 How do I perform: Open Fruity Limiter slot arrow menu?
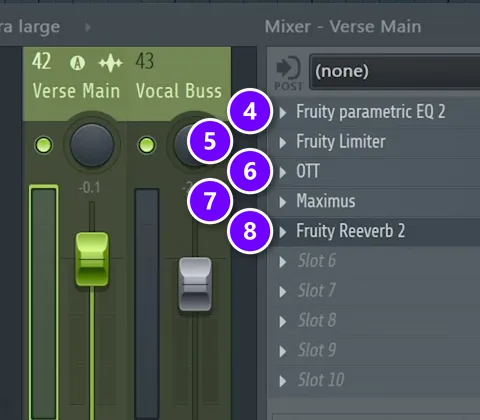point(283,143)
